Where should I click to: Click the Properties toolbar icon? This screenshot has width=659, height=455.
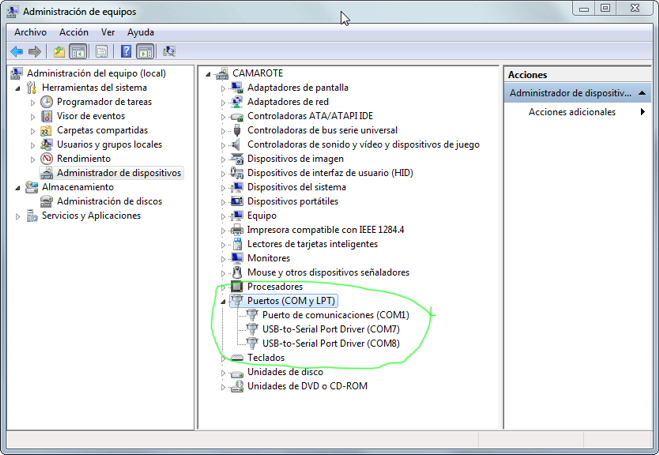coord(101,51)
